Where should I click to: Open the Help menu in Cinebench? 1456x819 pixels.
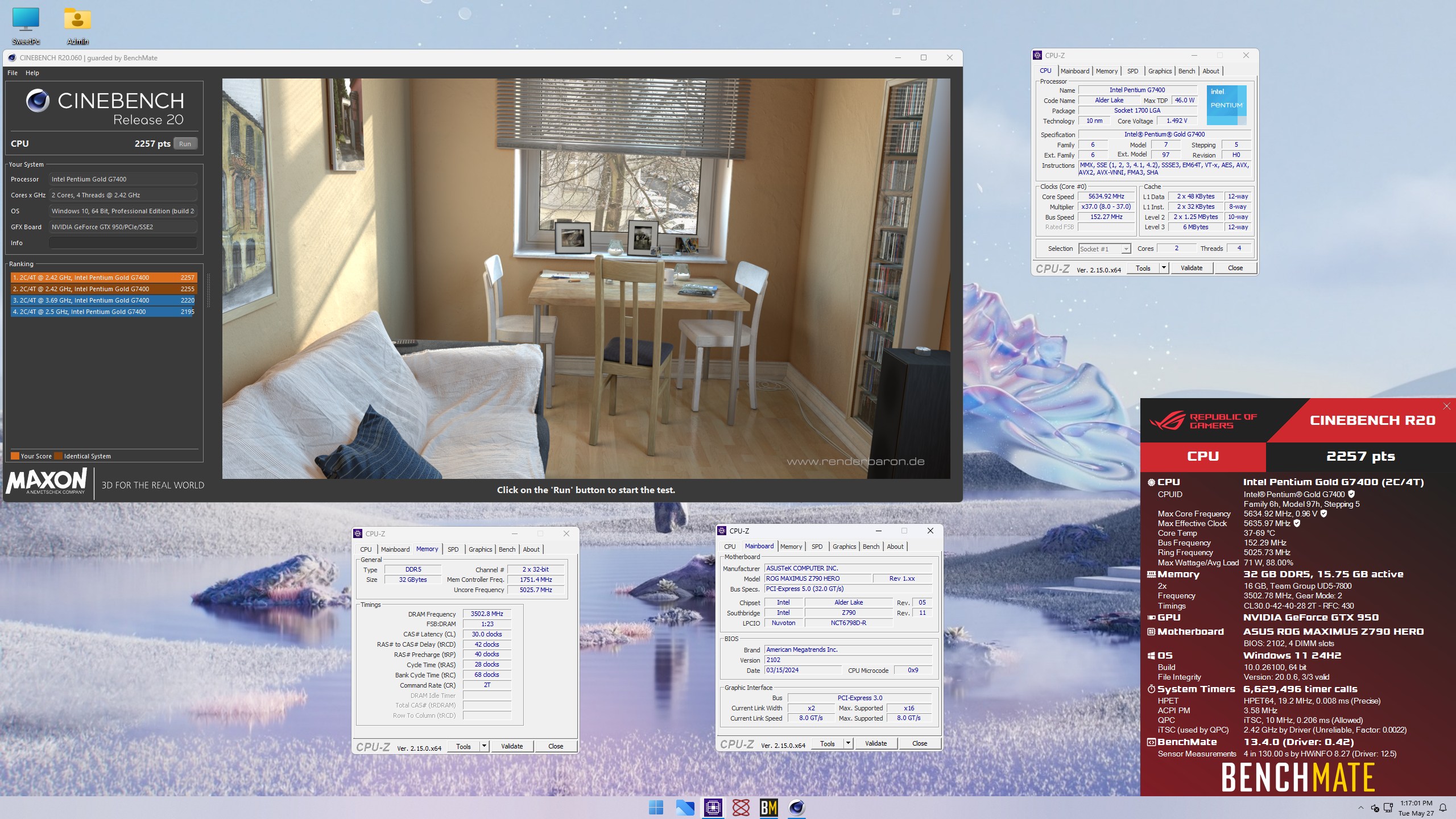click(x=32, y=73)
